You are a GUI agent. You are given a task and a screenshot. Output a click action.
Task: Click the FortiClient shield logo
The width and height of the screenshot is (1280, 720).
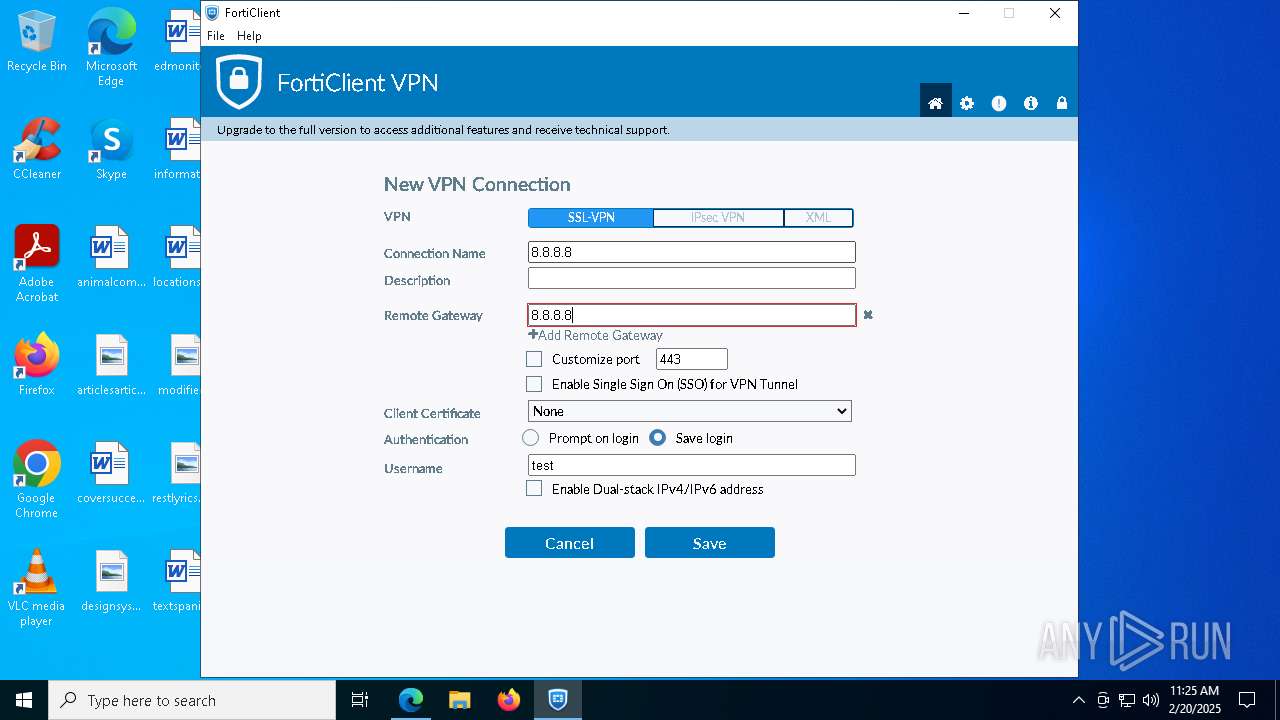click(239, 82)
